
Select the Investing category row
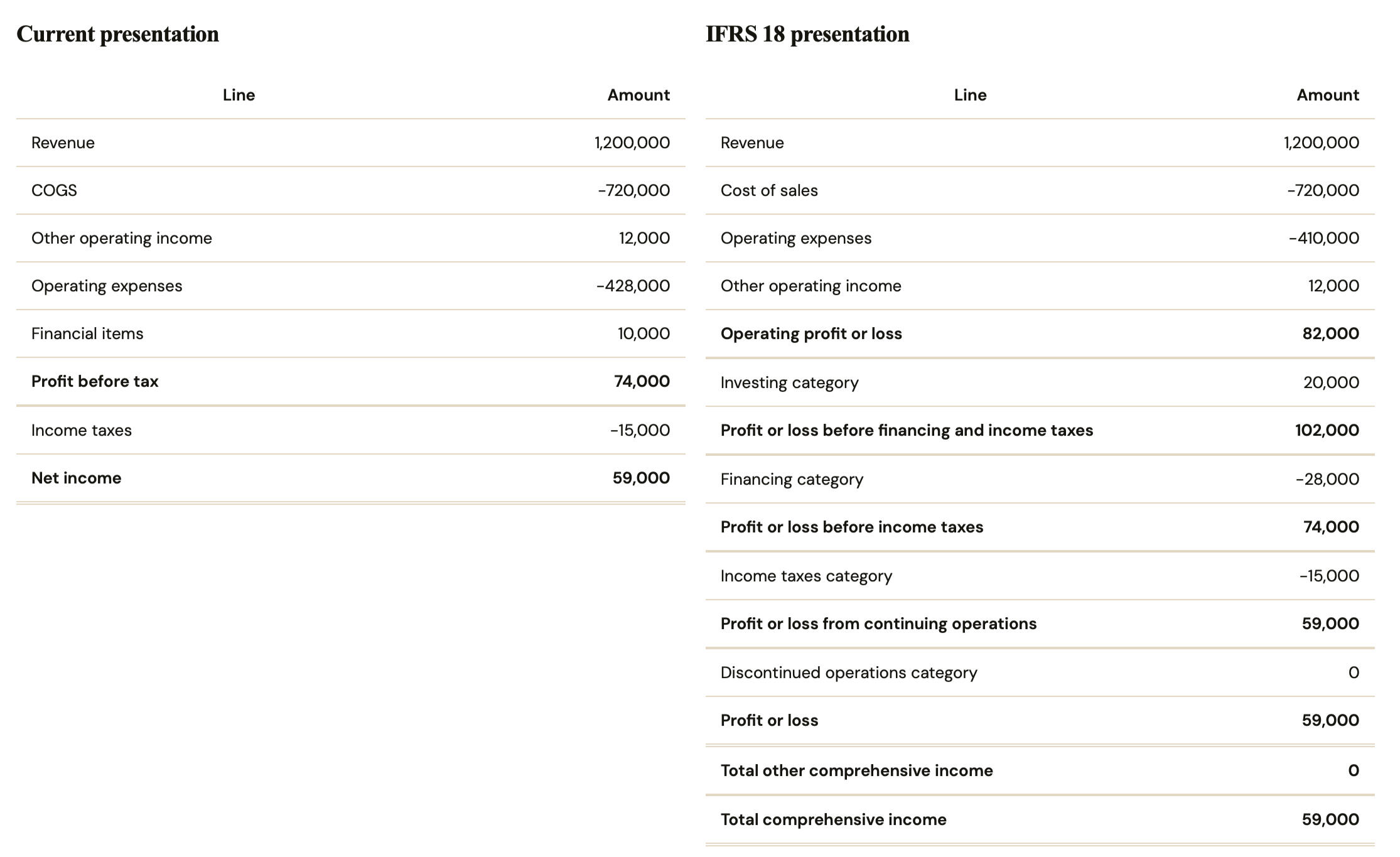coord(1040,382)
